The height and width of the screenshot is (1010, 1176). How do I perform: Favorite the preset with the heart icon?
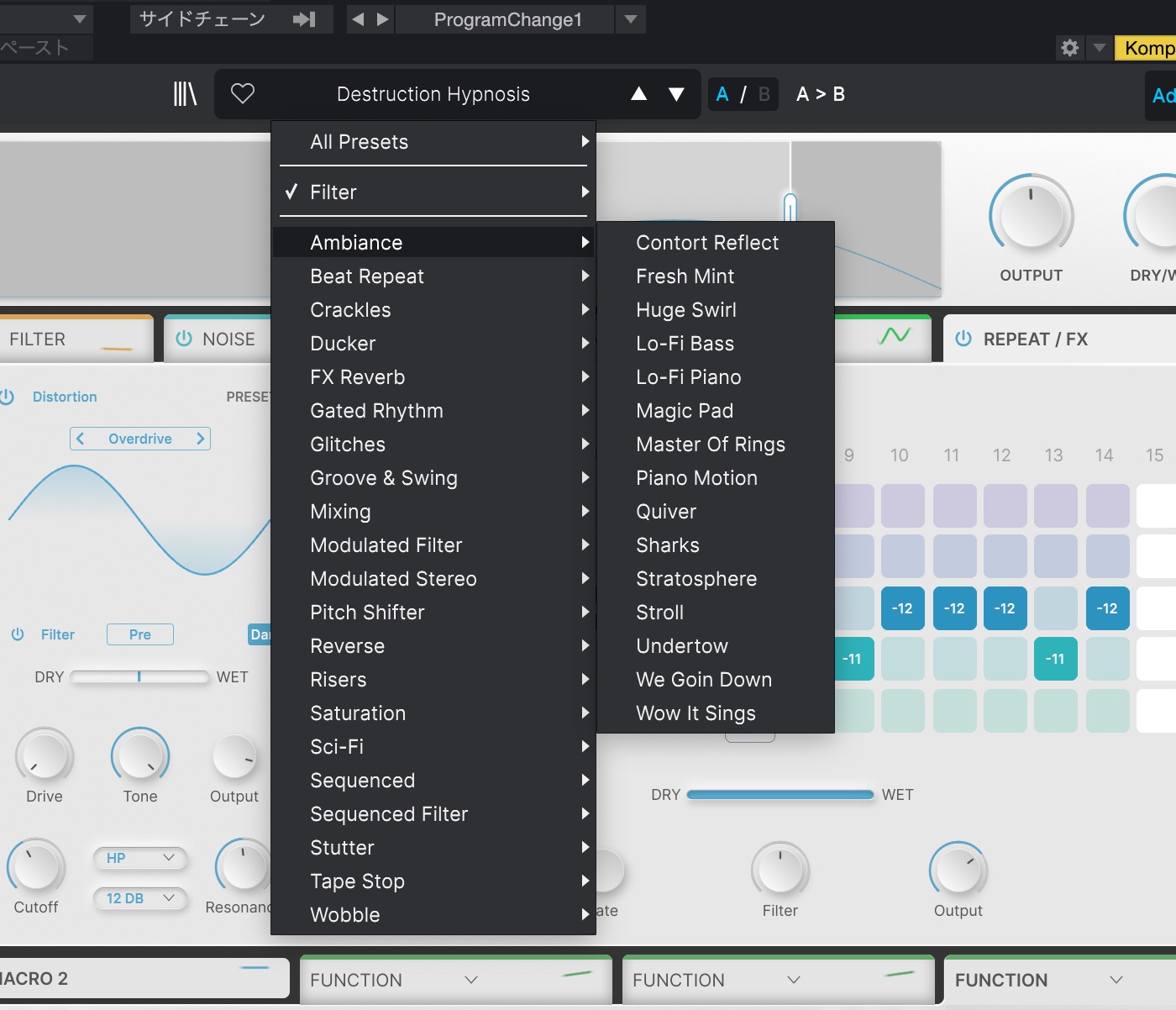243,94
